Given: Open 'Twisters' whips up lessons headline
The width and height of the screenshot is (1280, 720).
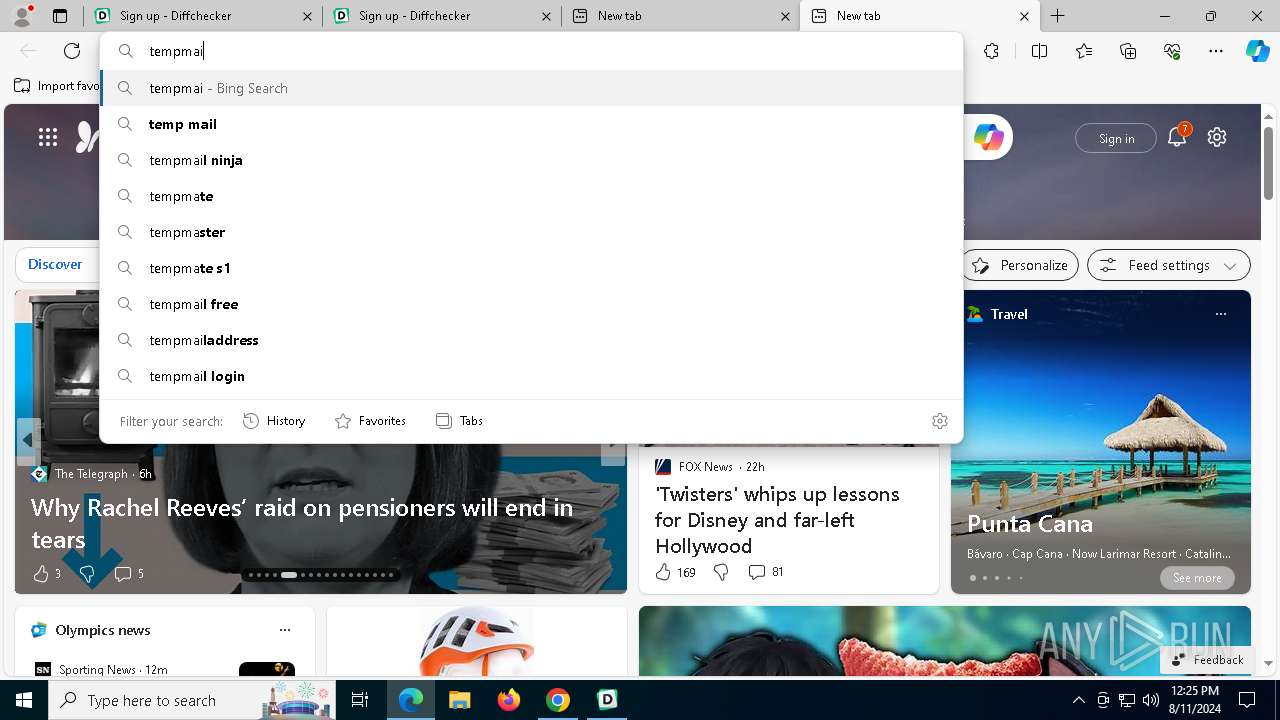Looking at the screenshot, I should 777,520.
